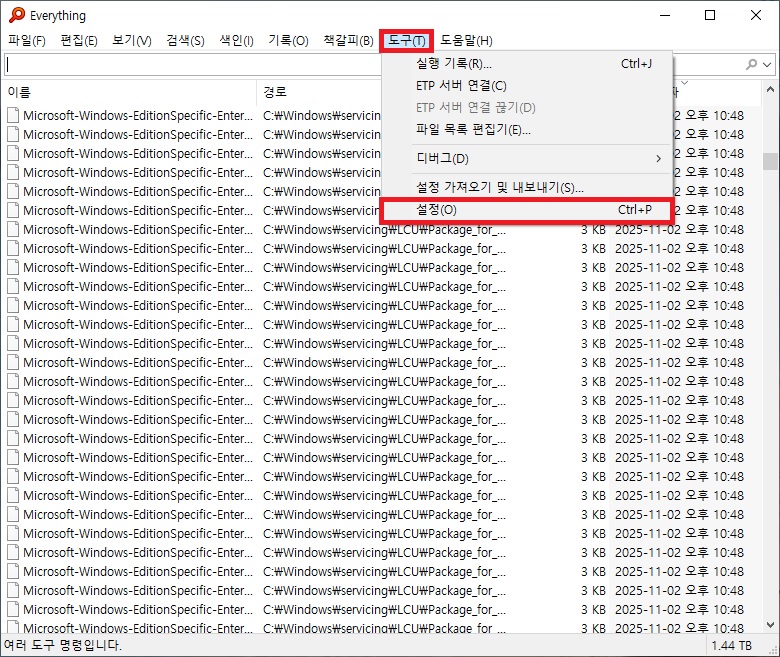Sort results by the 경로 column header

click(x=319, y=92)
